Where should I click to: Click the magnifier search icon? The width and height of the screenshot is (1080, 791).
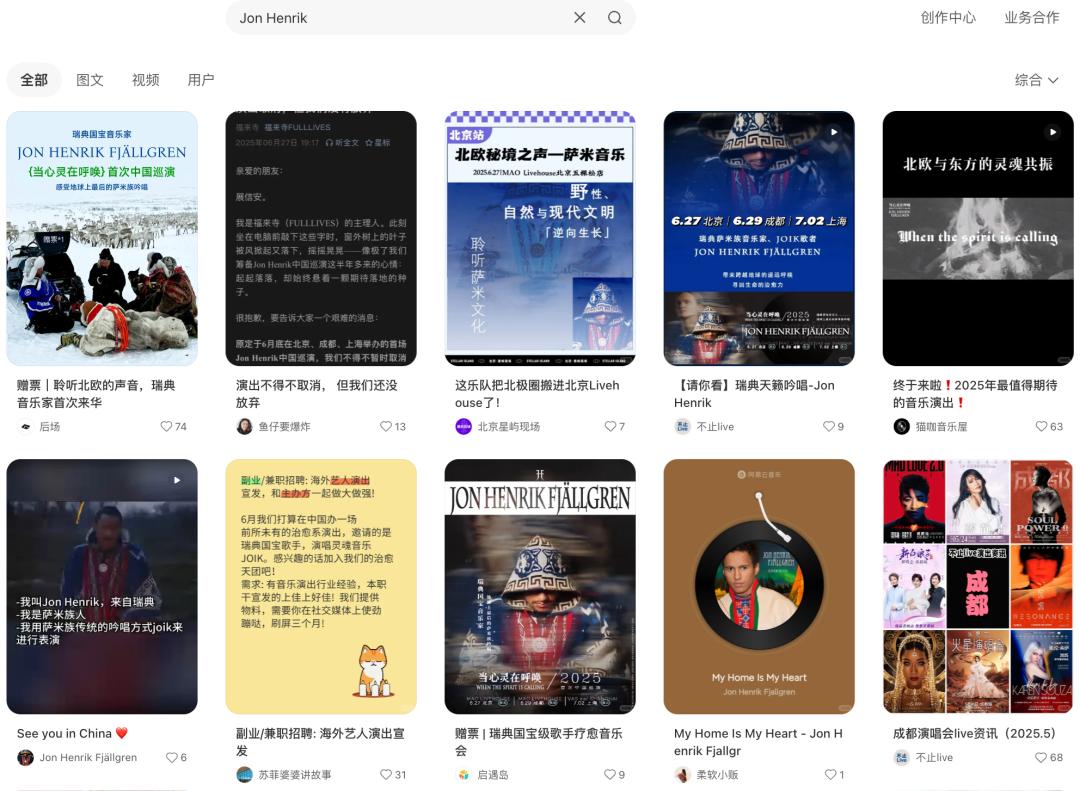[x=615, y=18]
